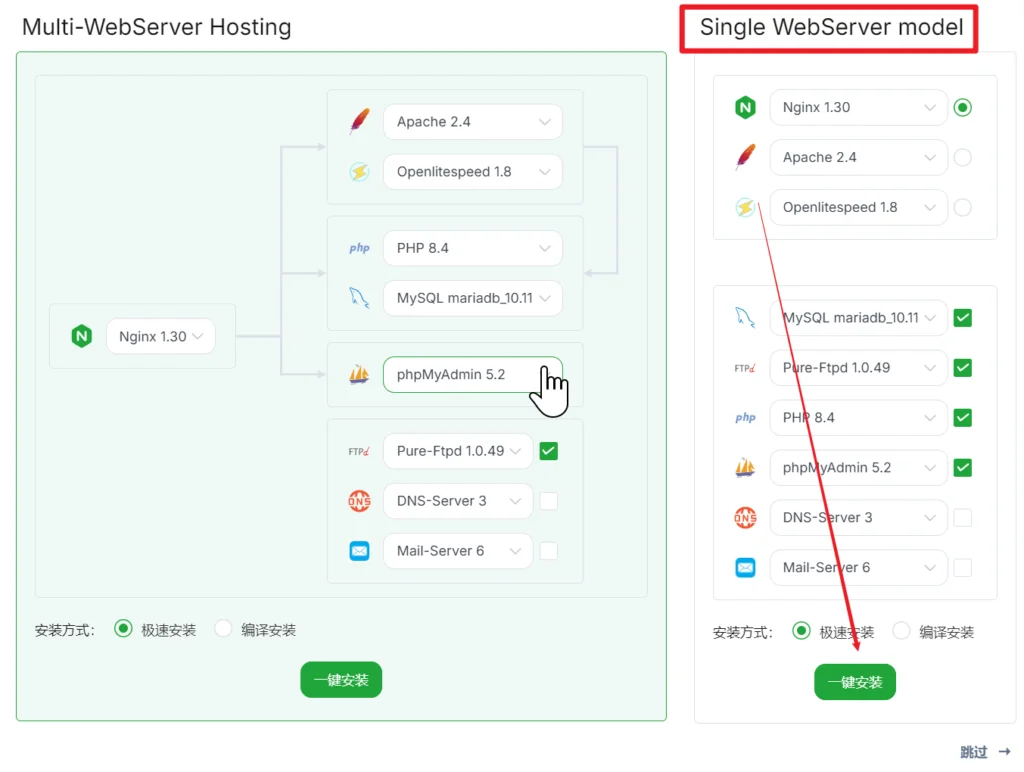
Task: Click the Mail-Server envelope icon in Single WebServer panel
Action: pos(745,568)
